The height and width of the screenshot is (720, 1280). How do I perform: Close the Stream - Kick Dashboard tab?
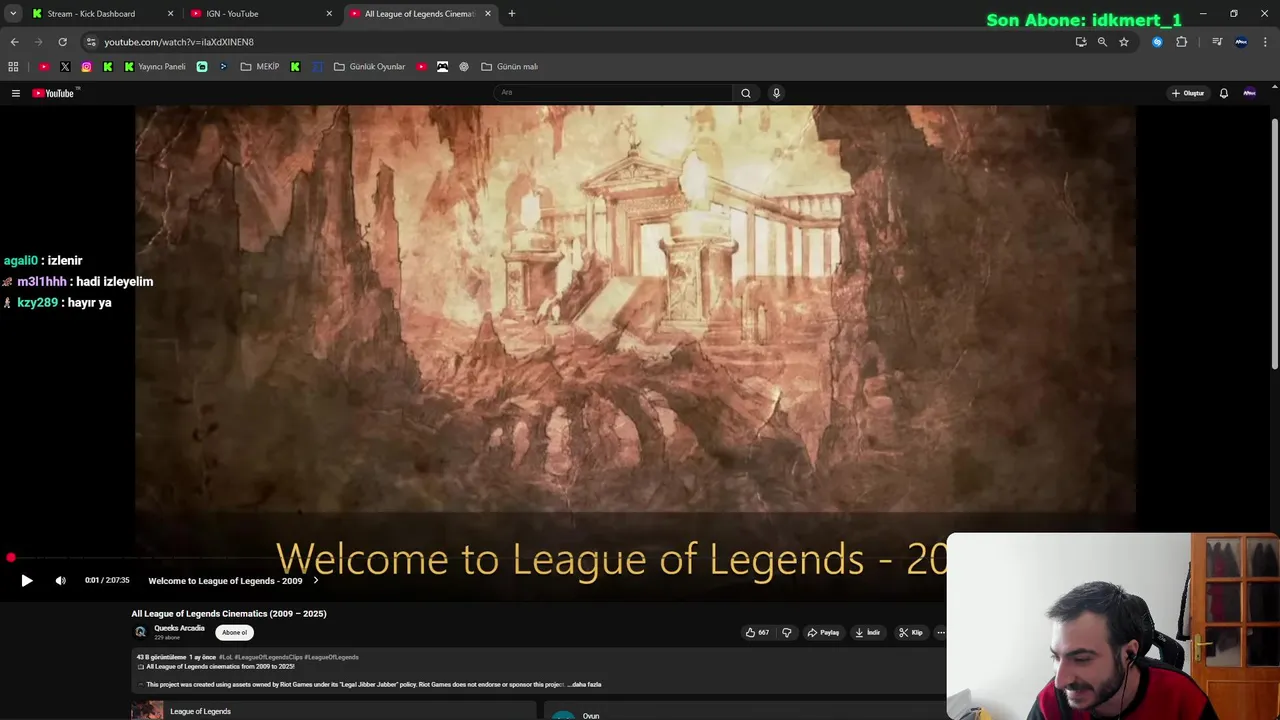coord(170,14)
